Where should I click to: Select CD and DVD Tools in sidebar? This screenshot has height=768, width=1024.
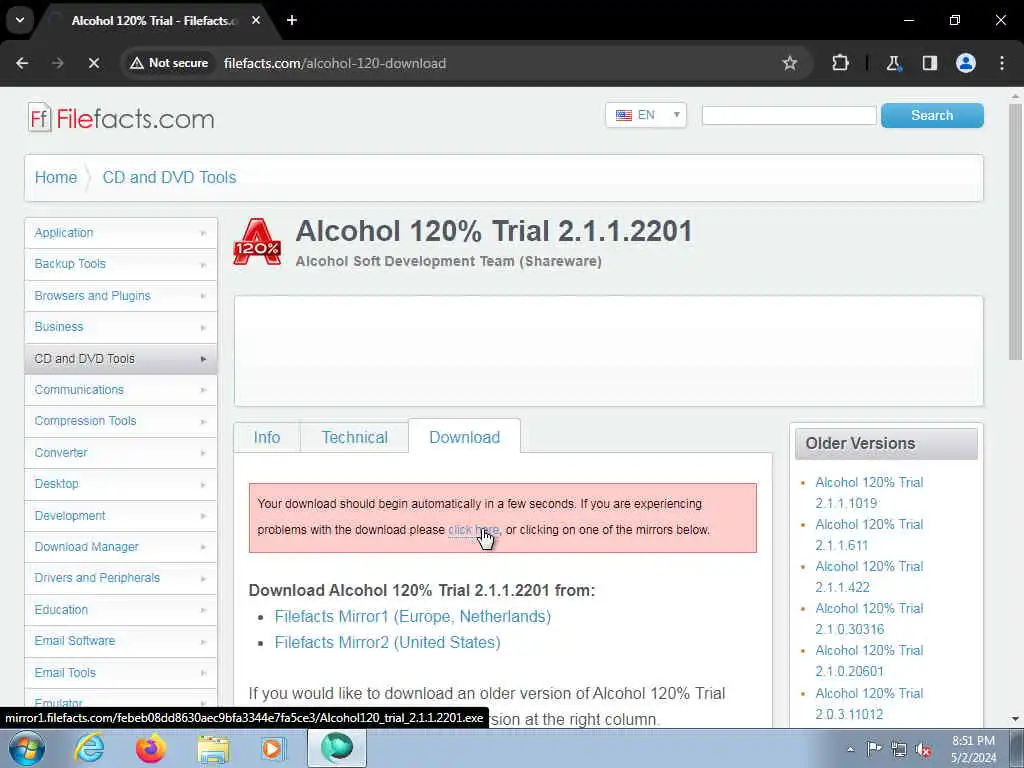pos(121,359)
